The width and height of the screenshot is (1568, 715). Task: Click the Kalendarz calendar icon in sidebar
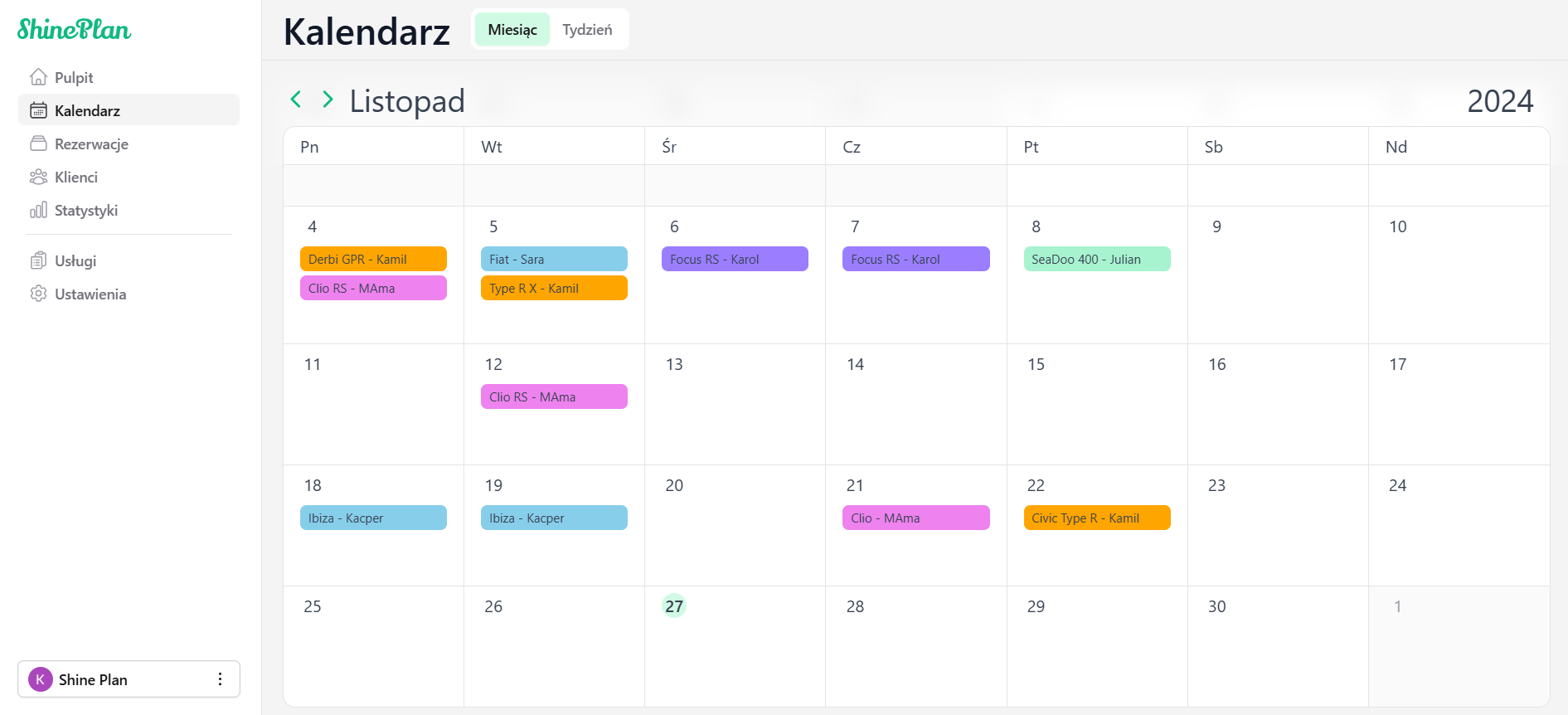click(38, 110)
